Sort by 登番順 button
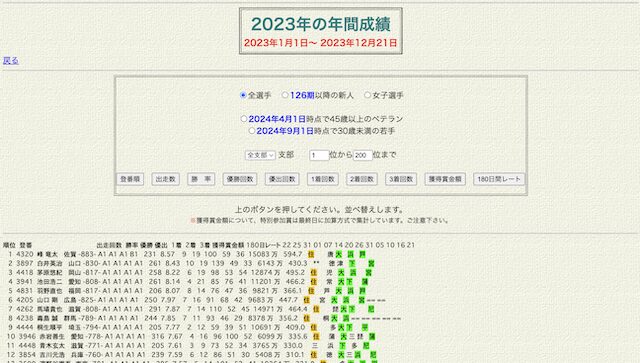Screen dimensions: 640x363 tap(130, 179)
